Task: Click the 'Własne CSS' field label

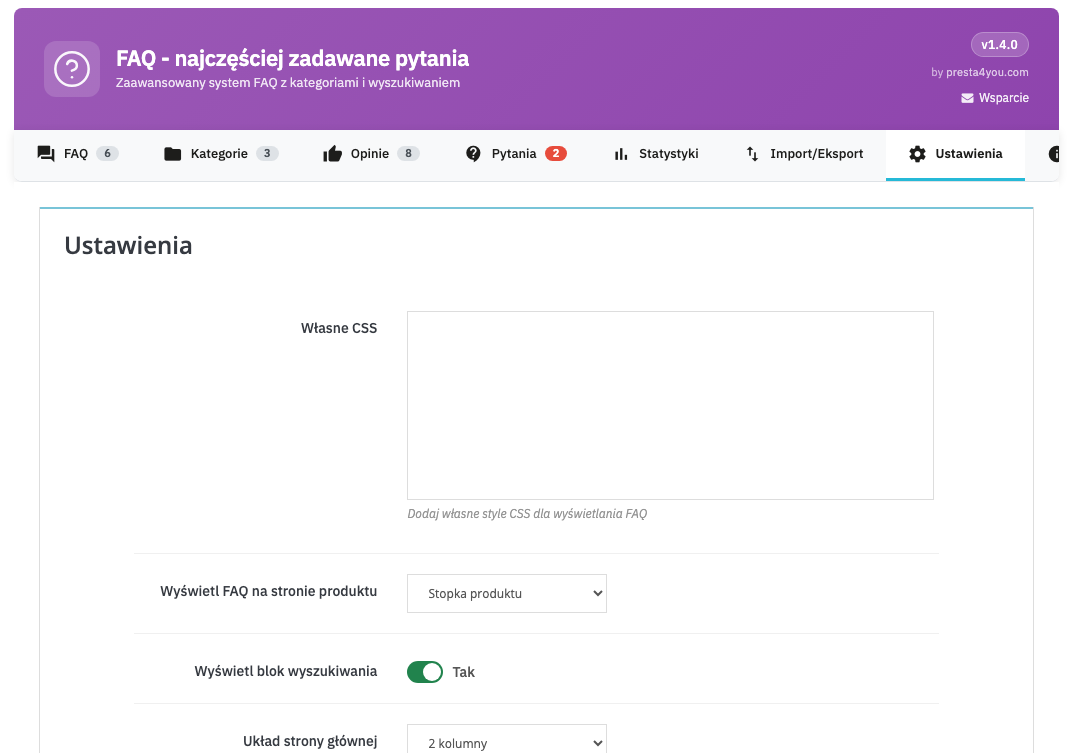Action: [339, 328]
